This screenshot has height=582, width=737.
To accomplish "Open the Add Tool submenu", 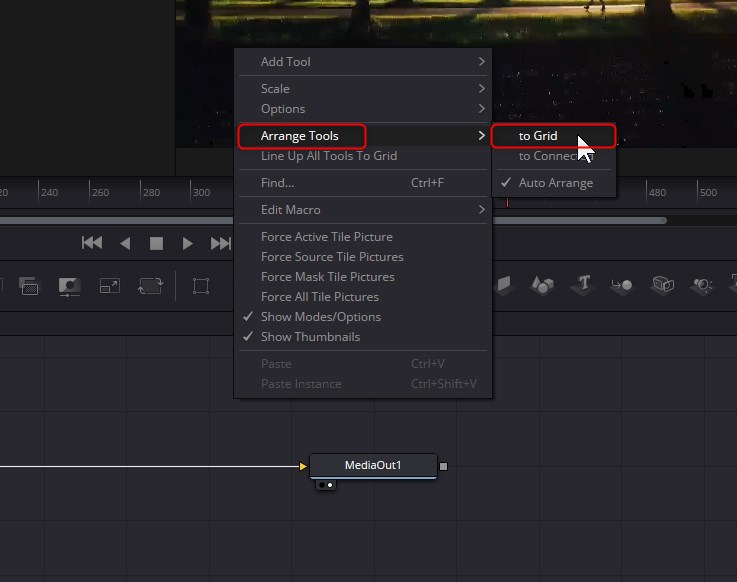I will pos(363,62).
